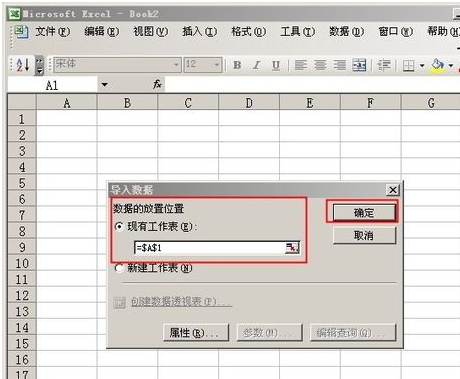Center align text
Image resolution: width=460 pixels, height=379 pixels.
pyautogui.click(x=320, y=65)
